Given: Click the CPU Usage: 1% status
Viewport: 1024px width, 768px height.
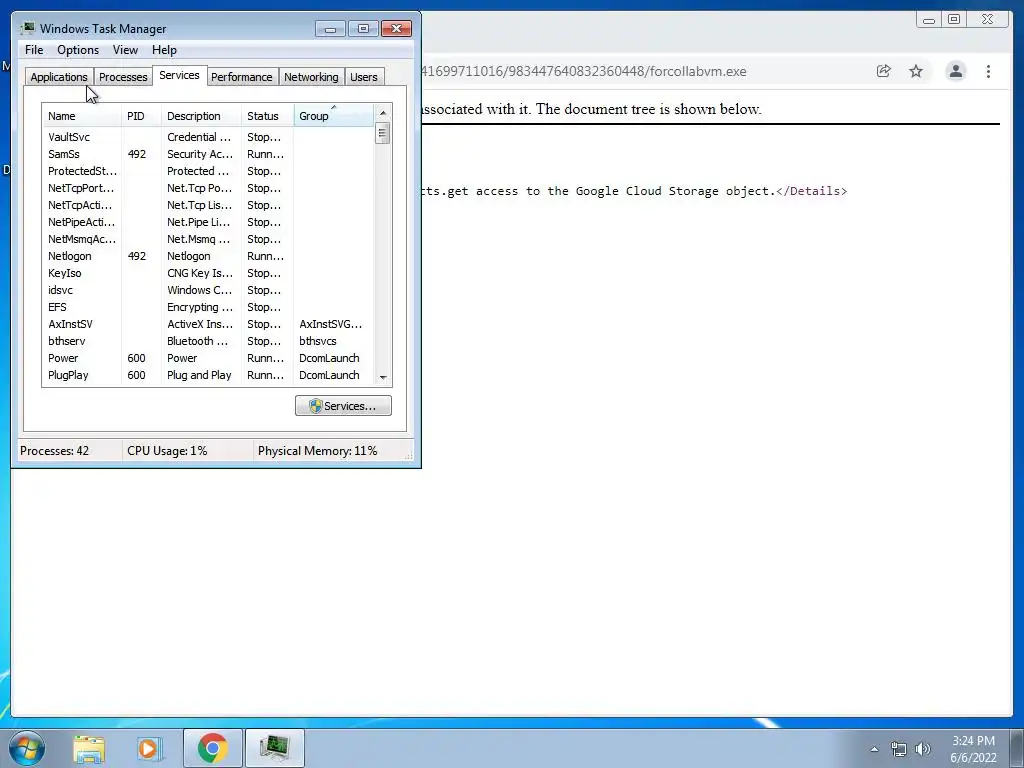Looking at the screenshot, I should (167, 451).
